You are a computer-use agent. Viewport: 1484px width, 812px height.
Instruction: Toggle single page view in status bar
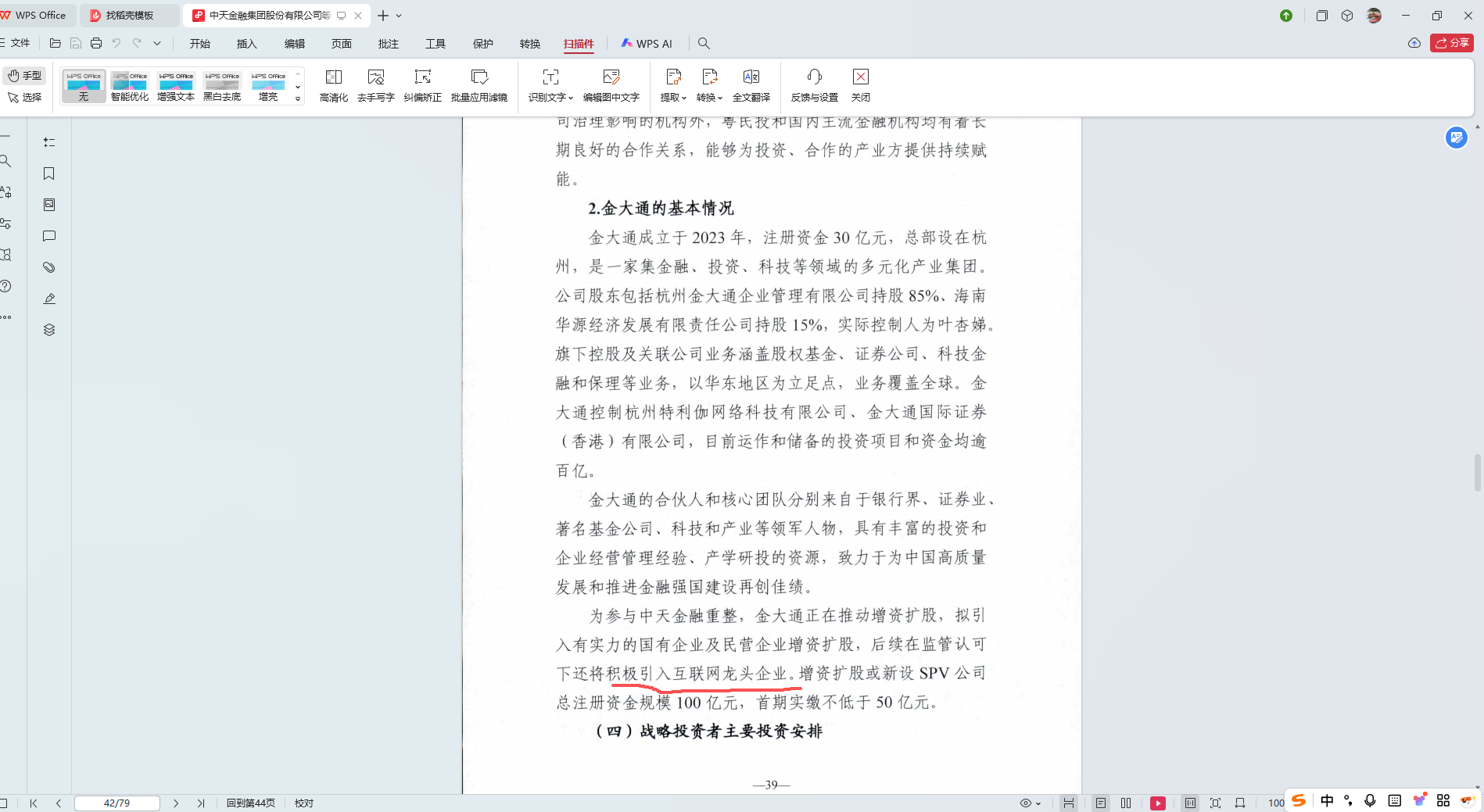coord(1101,803)
